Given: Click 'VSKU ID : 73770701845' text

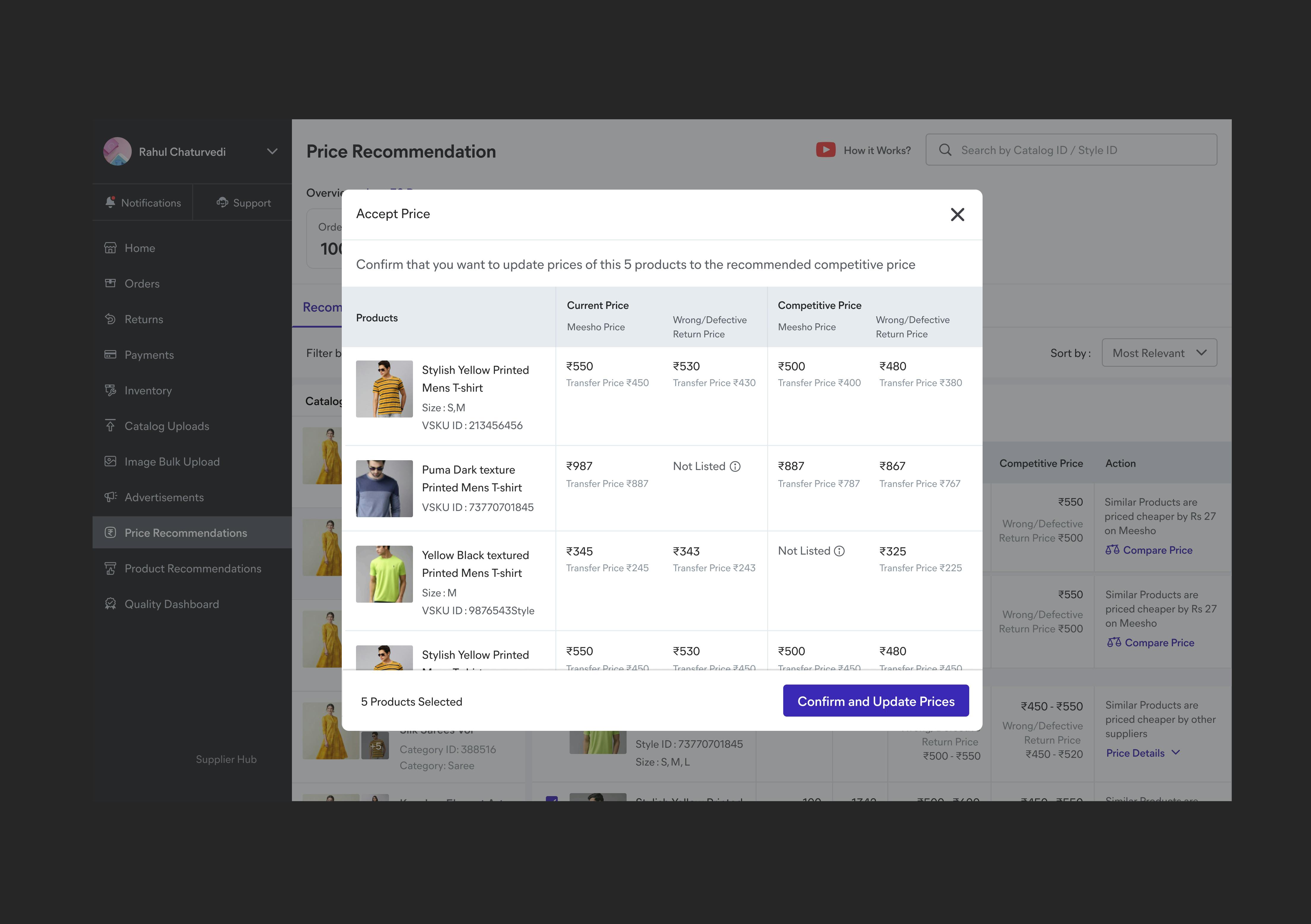Looking at the screenshot, I should [477, 507].
